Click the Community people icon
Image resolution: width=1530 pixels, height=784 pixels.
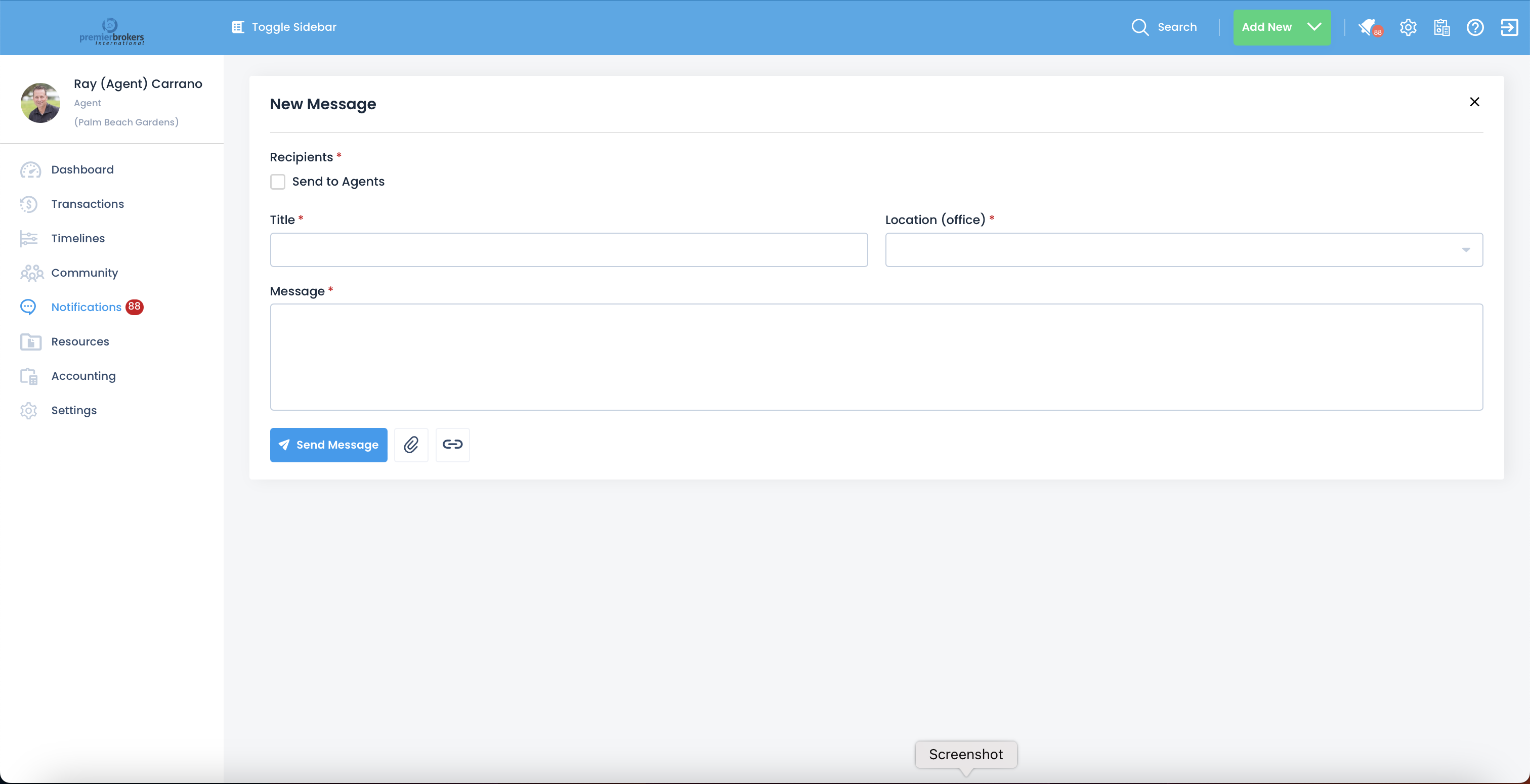tap(31, 273)
